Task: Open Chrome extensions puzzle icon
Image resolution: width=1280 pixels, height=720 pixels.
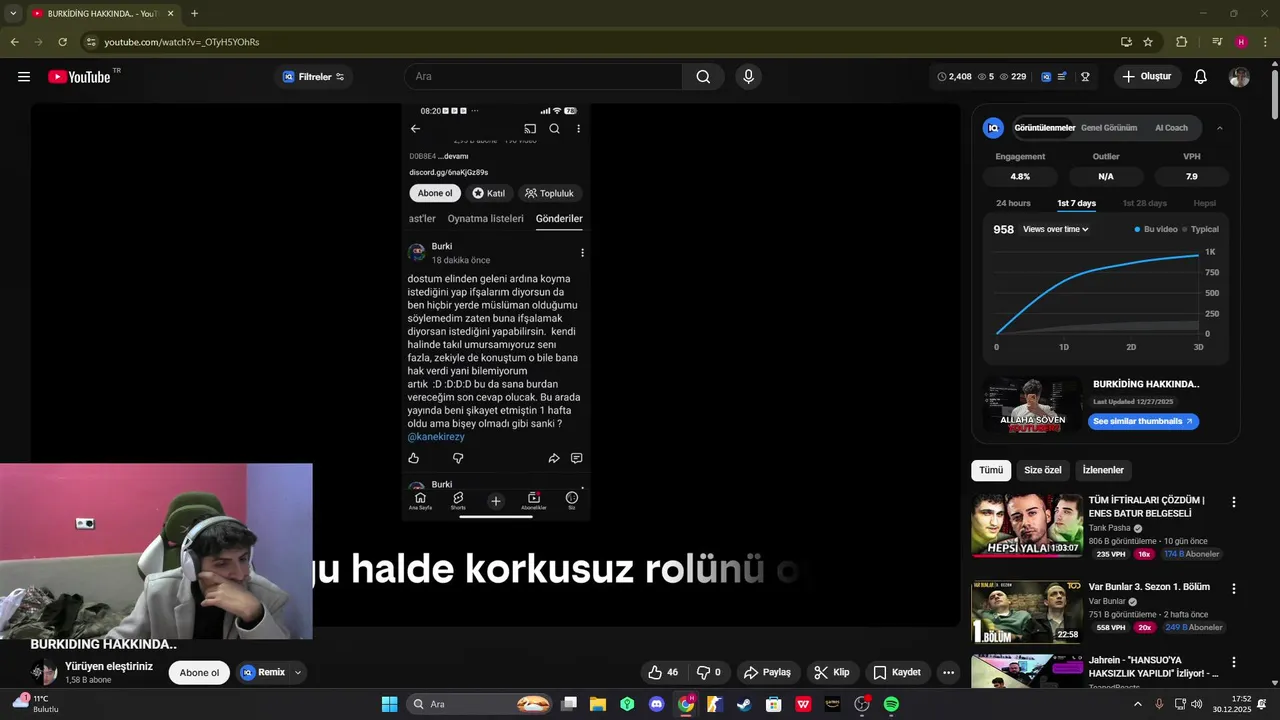Action: point(1181,42)
